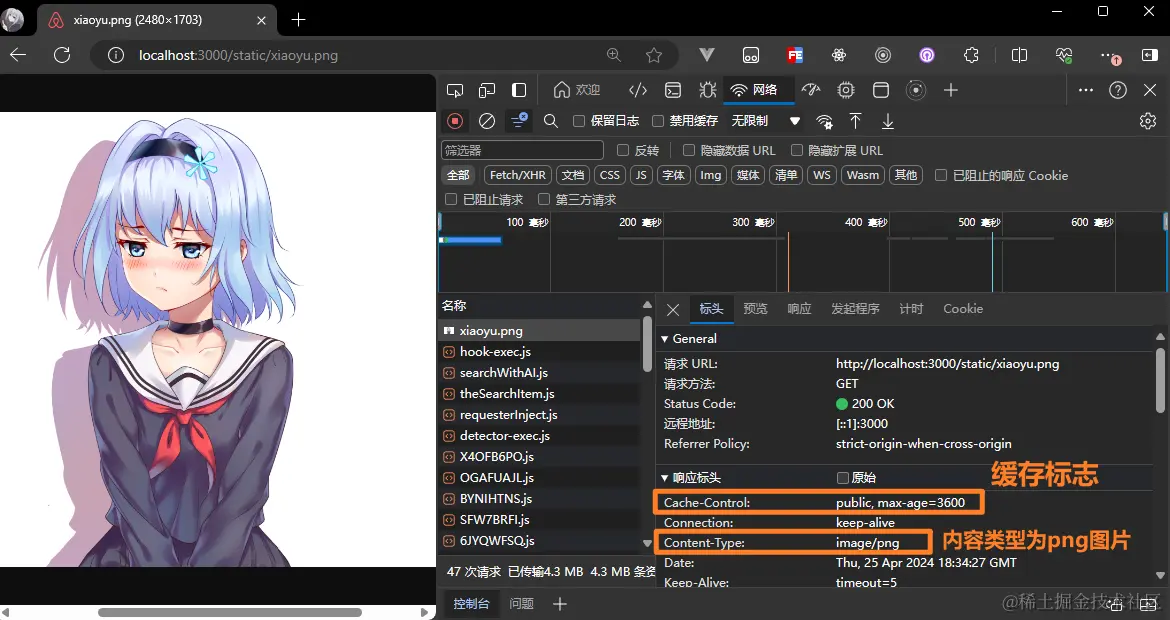Open the Sources bug debugger icon
This screenshot has width=1170, height=620.
tap(707, 90)
